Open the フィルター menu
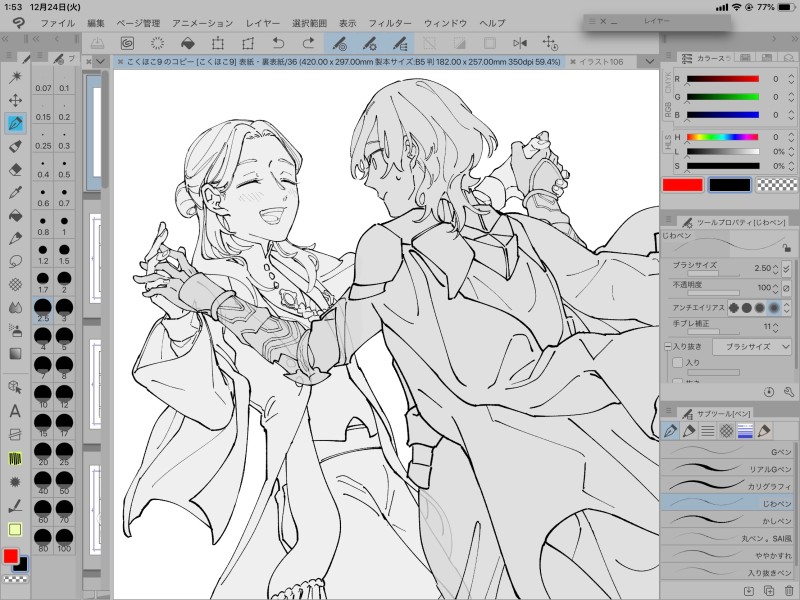Image resolution: width=800 pixels, height=600 pixels. point(390,23)
